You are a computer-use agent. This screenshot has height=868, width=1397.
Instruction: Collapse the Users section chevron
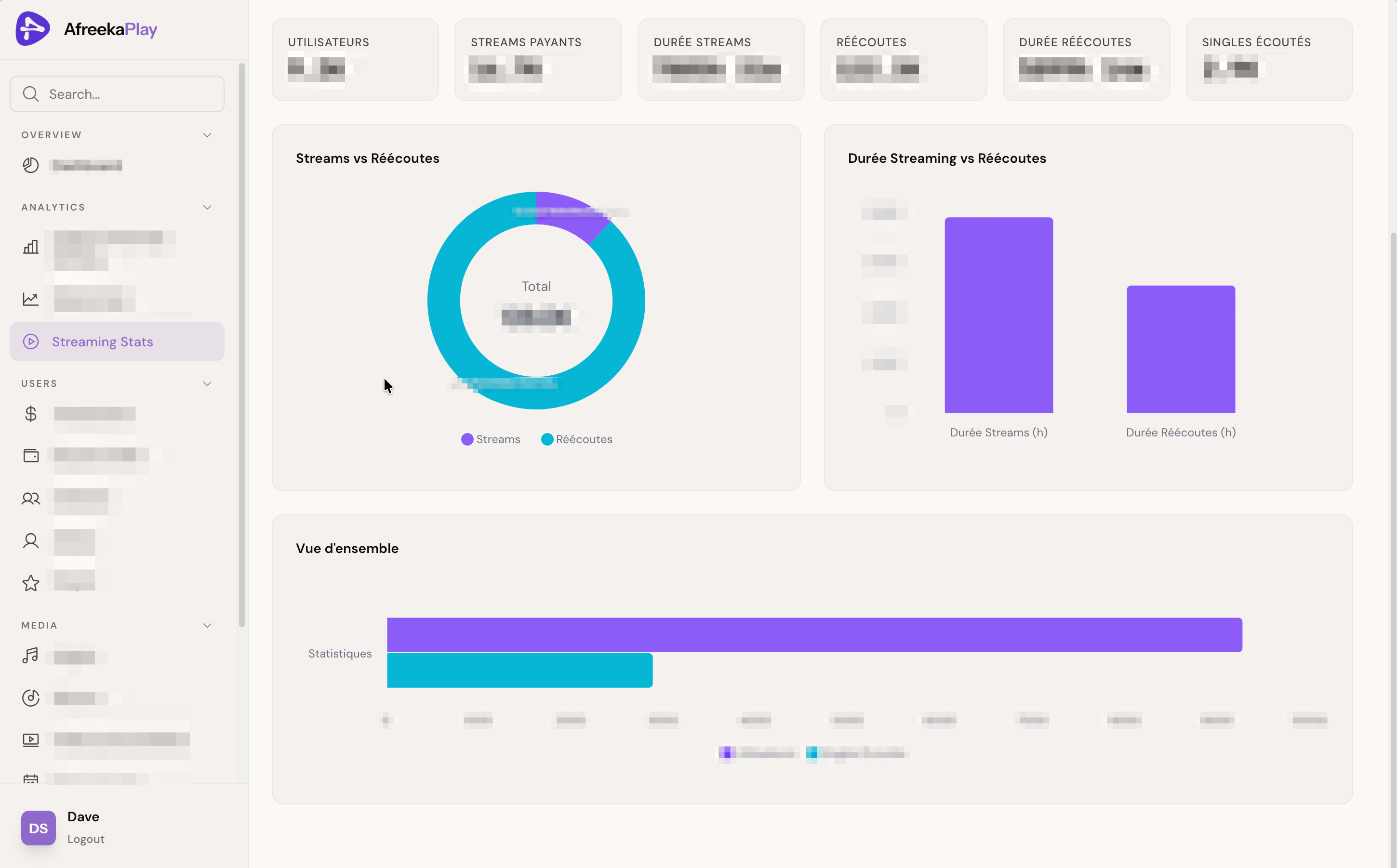coord(207,383)
